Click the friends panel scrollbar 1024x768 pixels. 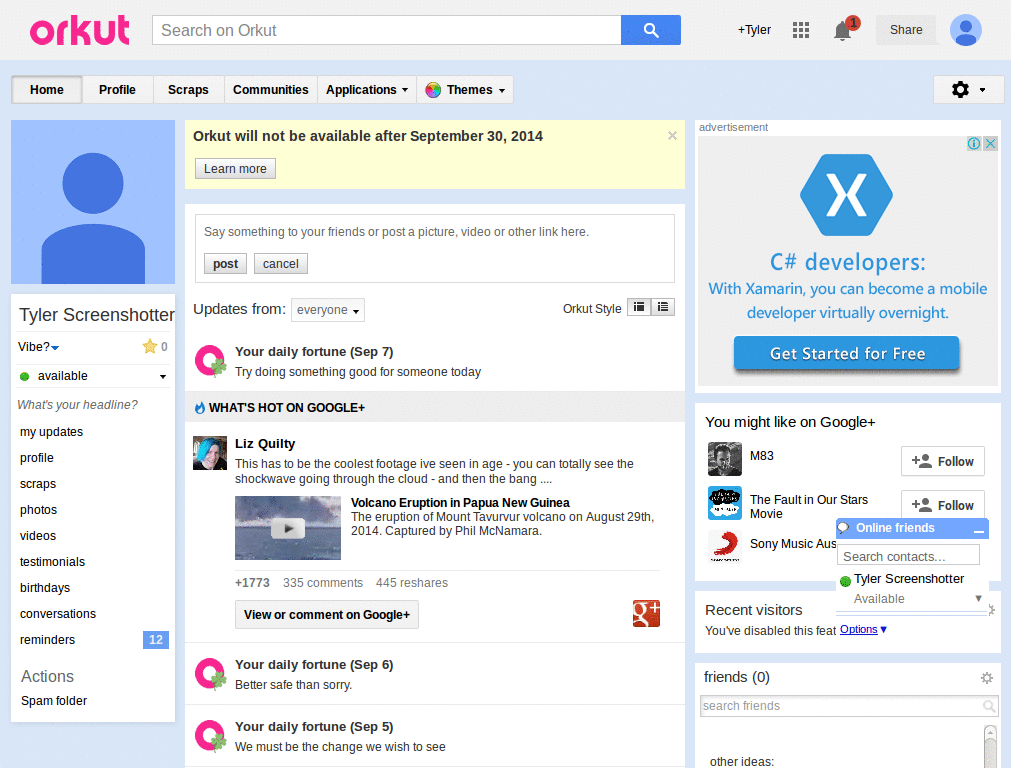(x=990, y=745)
